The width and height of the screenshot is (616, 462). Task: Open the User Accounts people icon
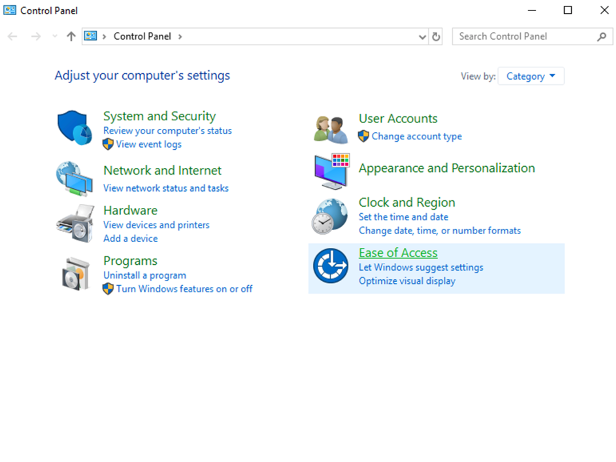click(331, 129)
